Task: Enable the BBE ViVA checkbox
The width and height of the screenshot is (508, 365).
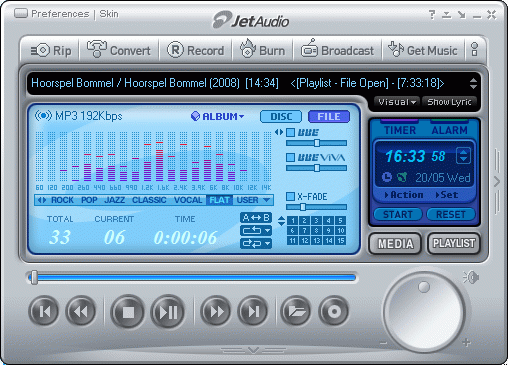Action: [291, 157]
